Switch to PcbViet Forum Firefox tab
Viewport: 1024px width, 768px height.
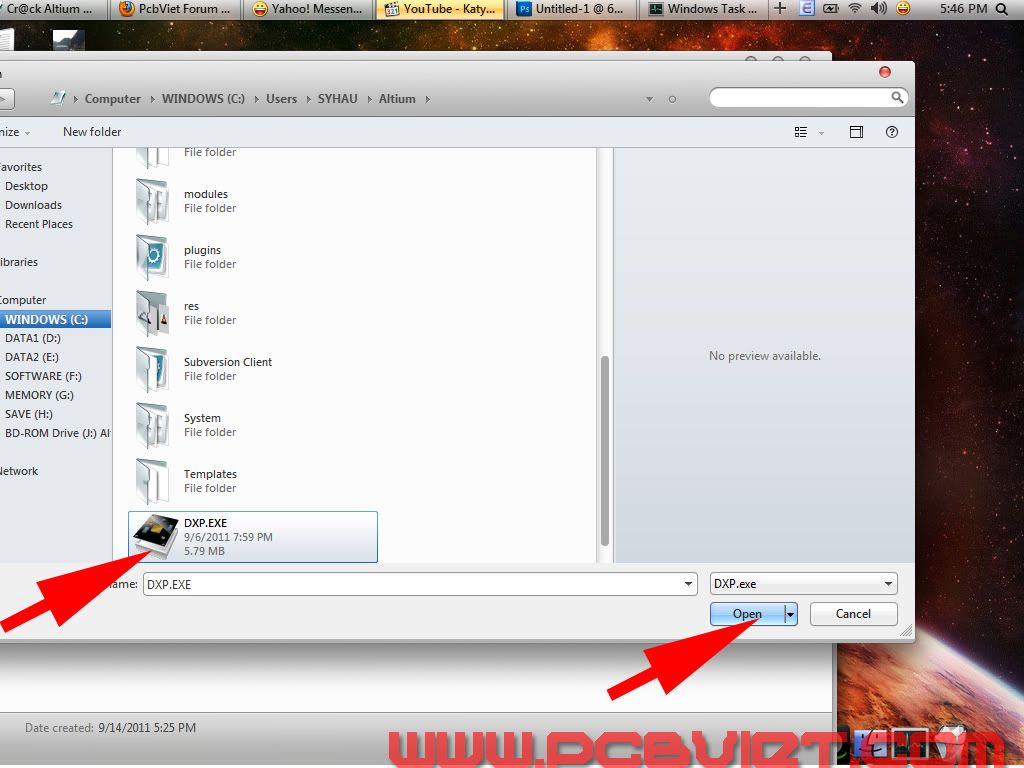tap(175, 9)
